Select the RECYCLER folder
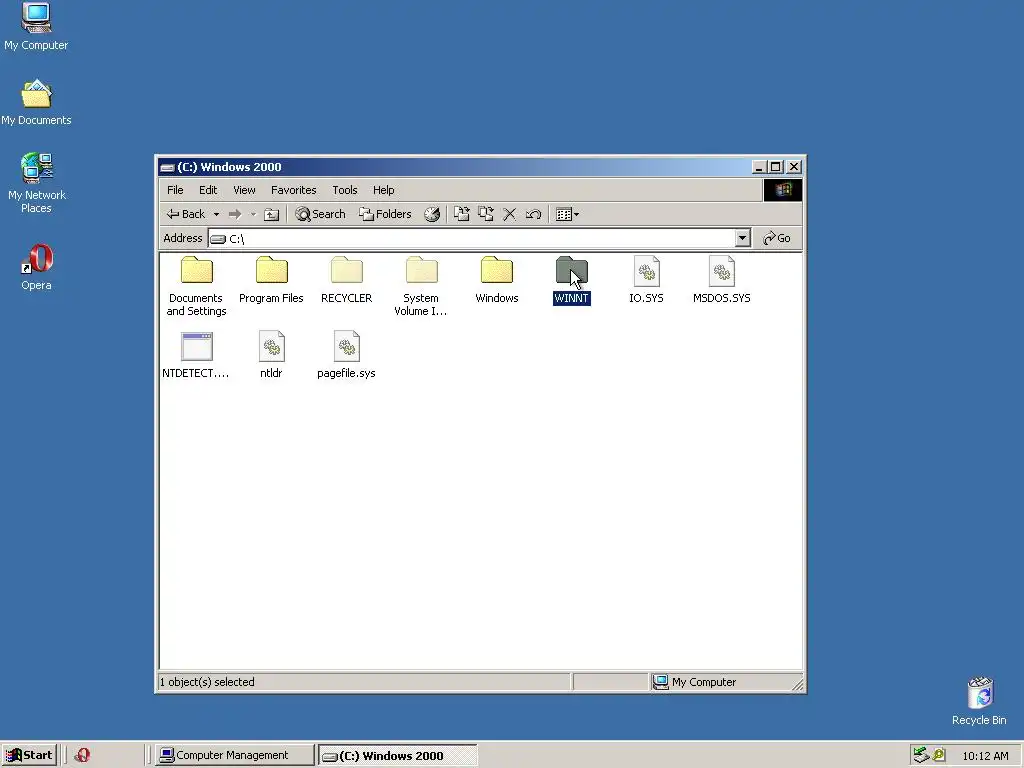This screenshot has width=1024, height=768. pyautogui.click(x=346, y=280)
